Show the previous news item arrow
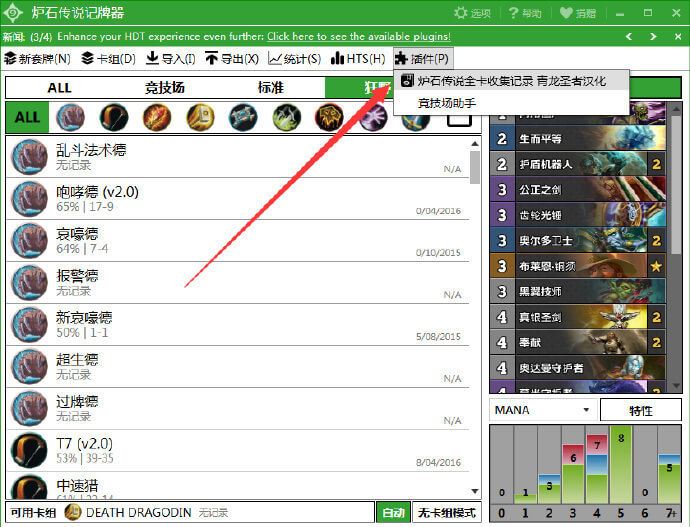 click(629, 37)
